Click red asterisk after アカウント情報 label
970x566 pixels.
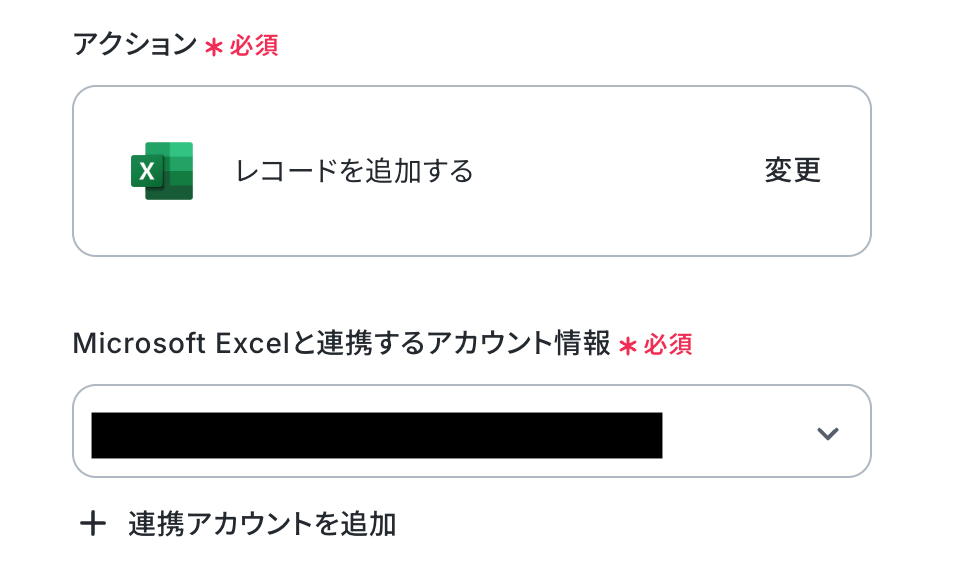(627, 347)
